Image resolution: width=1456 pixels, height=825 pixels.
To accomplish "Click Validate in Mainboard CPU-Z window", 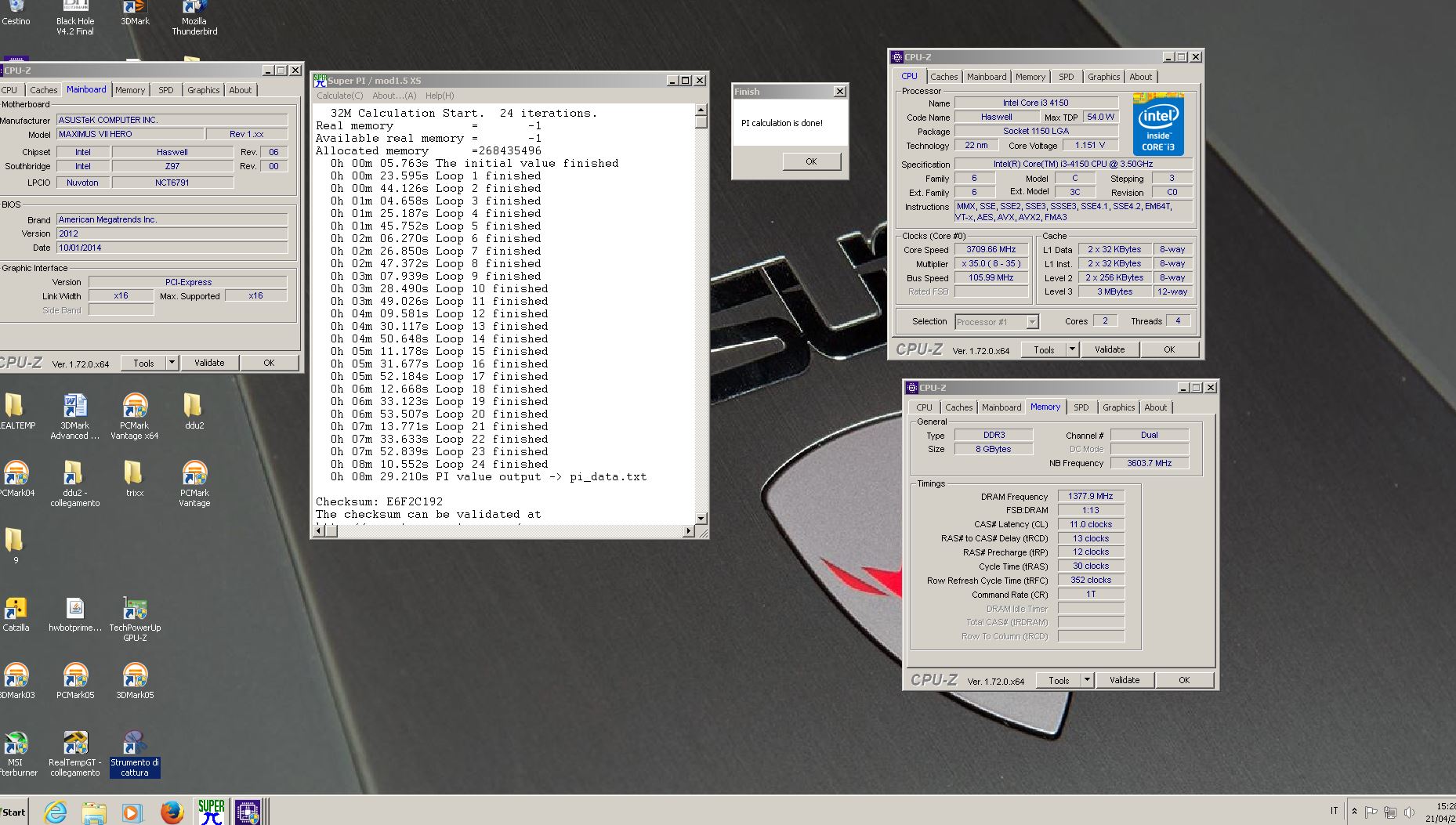I will 209,363.
